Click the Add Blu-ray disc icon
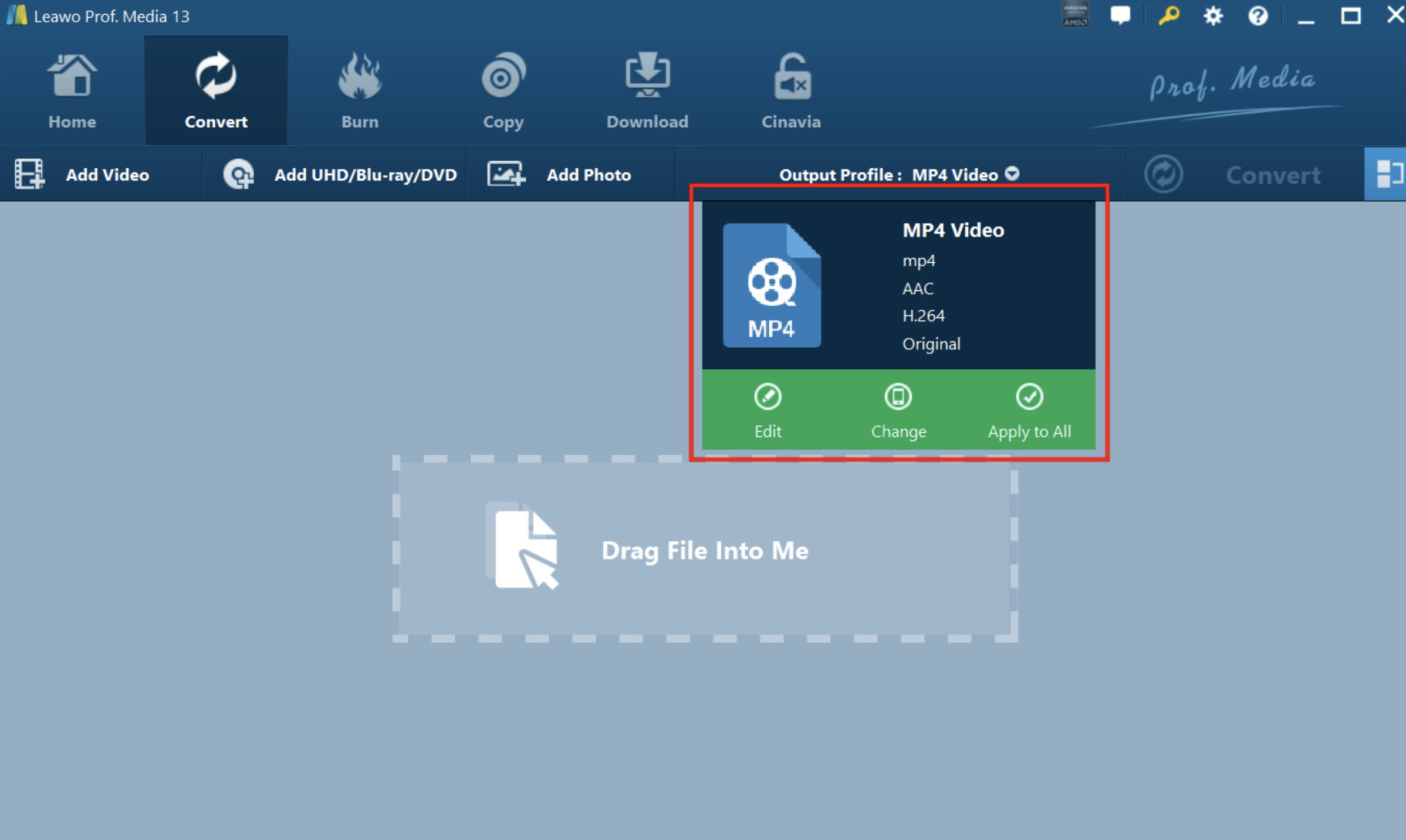 pos(238,174)
